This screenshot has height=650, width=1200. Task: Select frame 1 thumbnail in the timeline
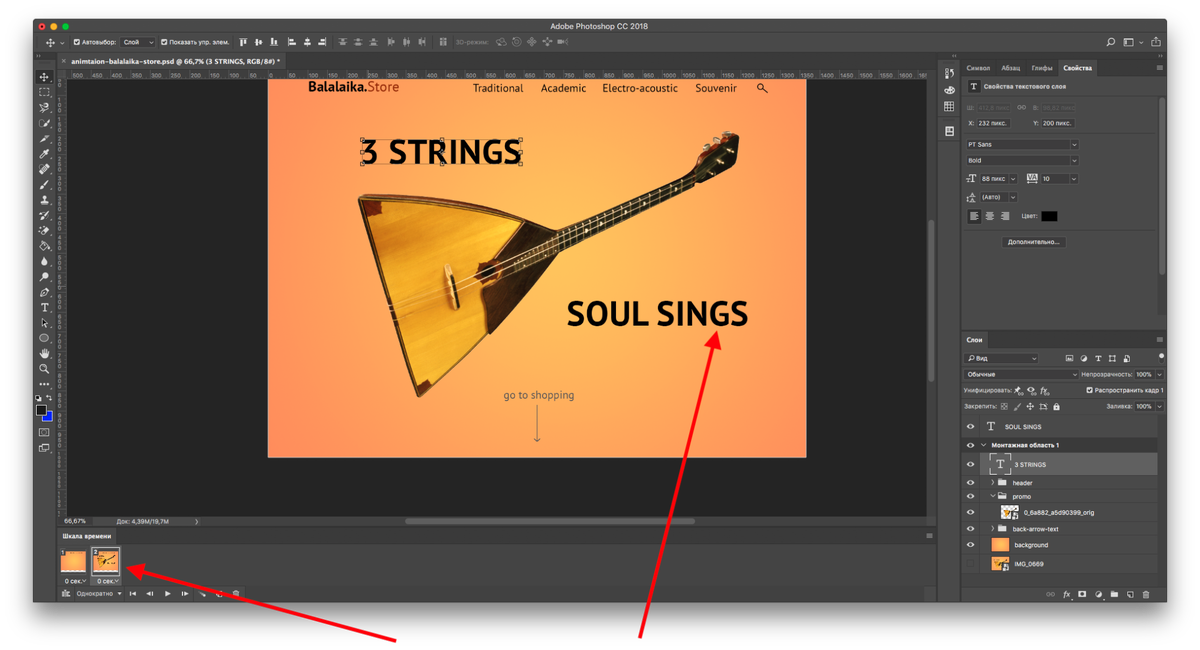click(x=73, y=560)
